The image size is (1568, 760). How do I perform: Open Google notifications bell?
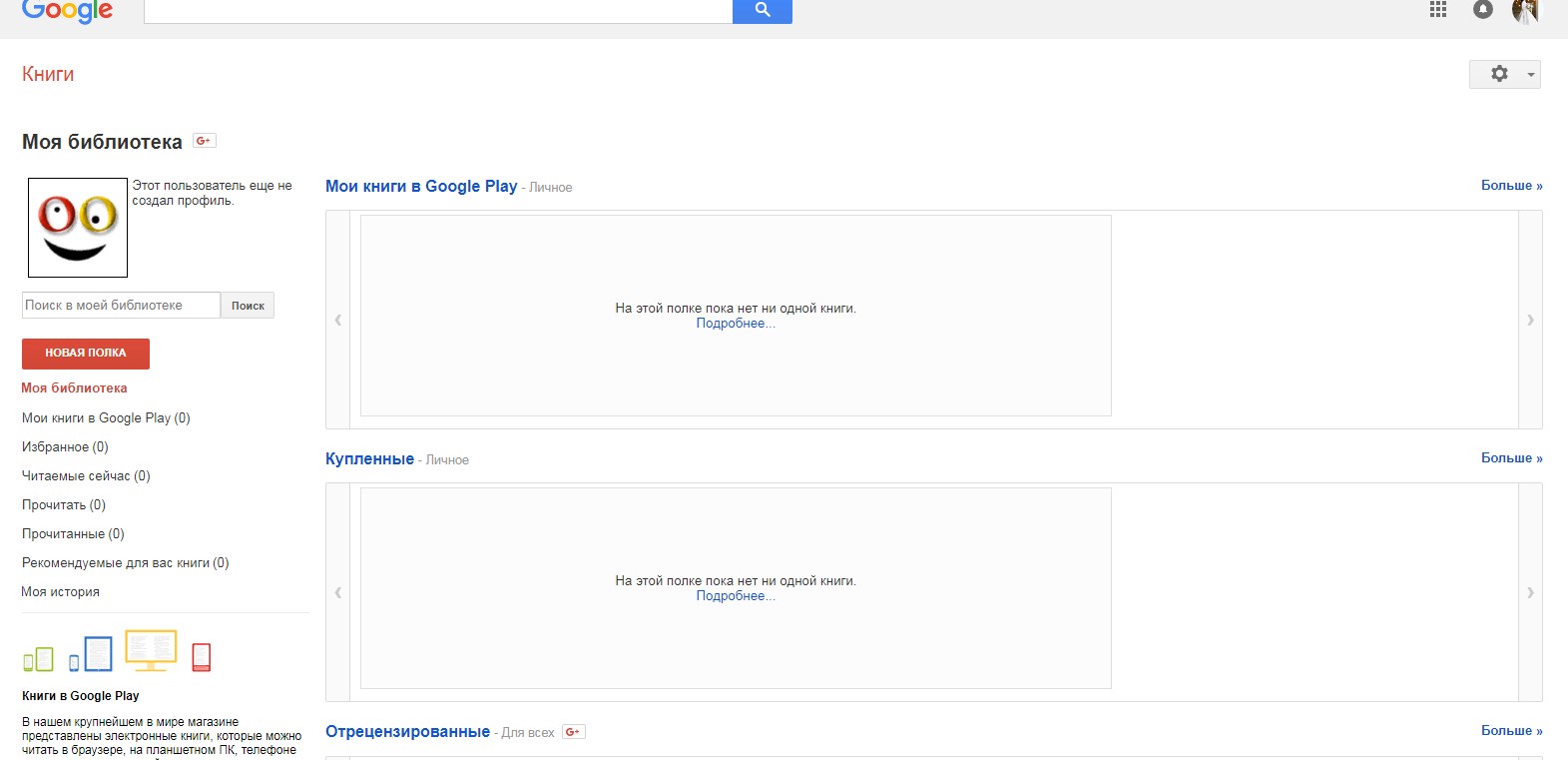coord(1483,10)
